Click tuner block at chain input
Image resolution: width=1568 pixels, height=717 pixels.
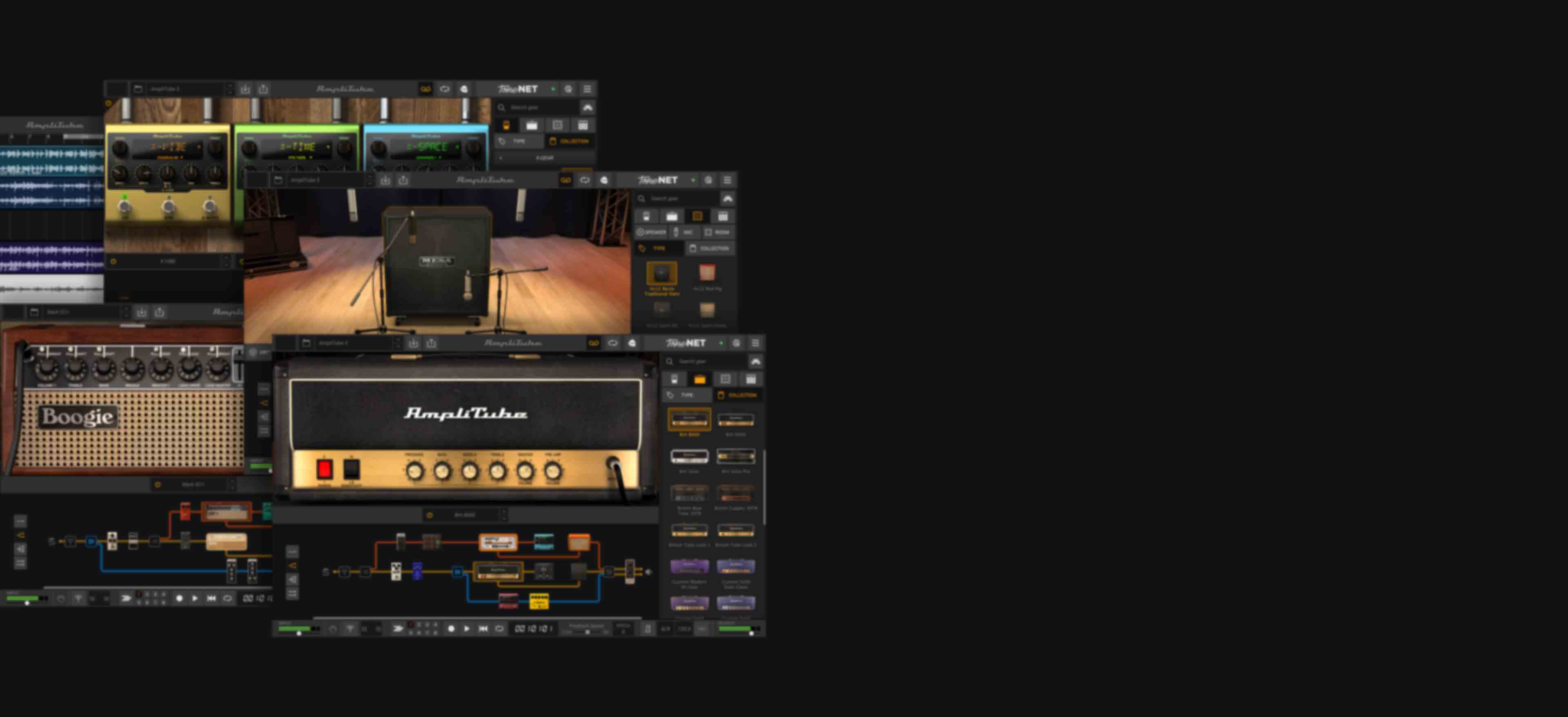click(x=345, y=572)
